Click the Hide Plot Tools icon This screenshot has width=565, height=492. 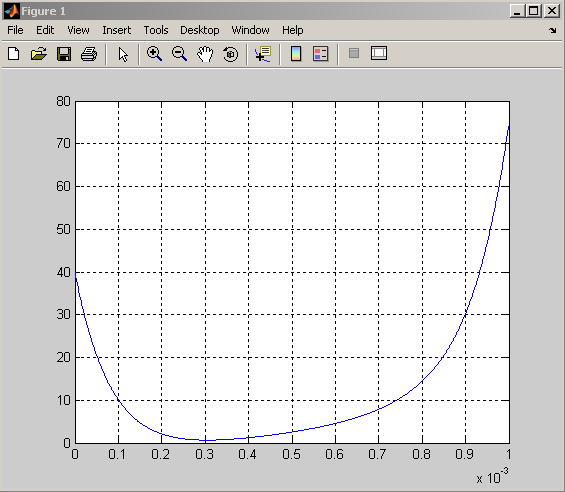click(x=354, y=53)
